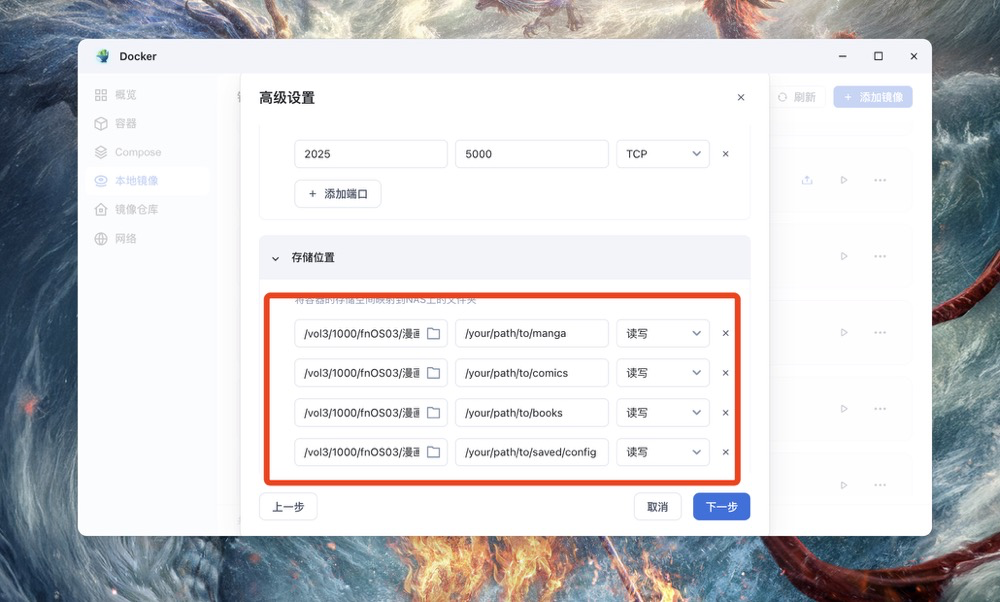Click the 本地镜像 disk icon
Image resolution: width=1000 pixels, height=602 pixels.
tap(101, 181)
